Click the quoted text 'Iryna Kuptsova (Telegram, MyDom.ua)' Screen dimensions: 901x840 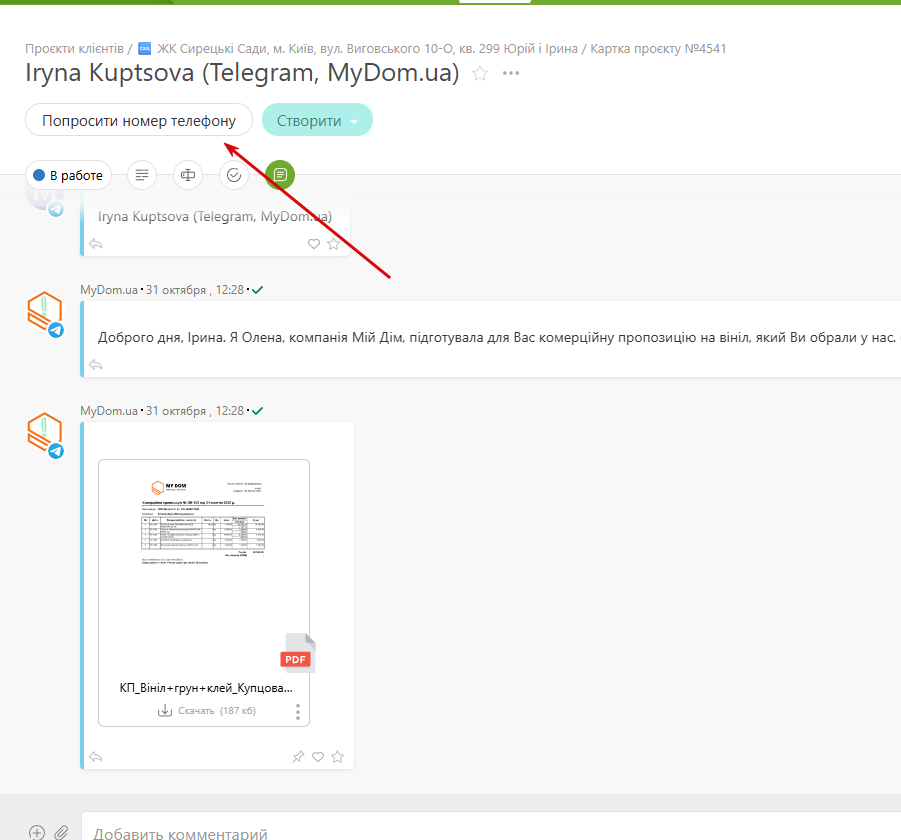(x=215, y=217)
